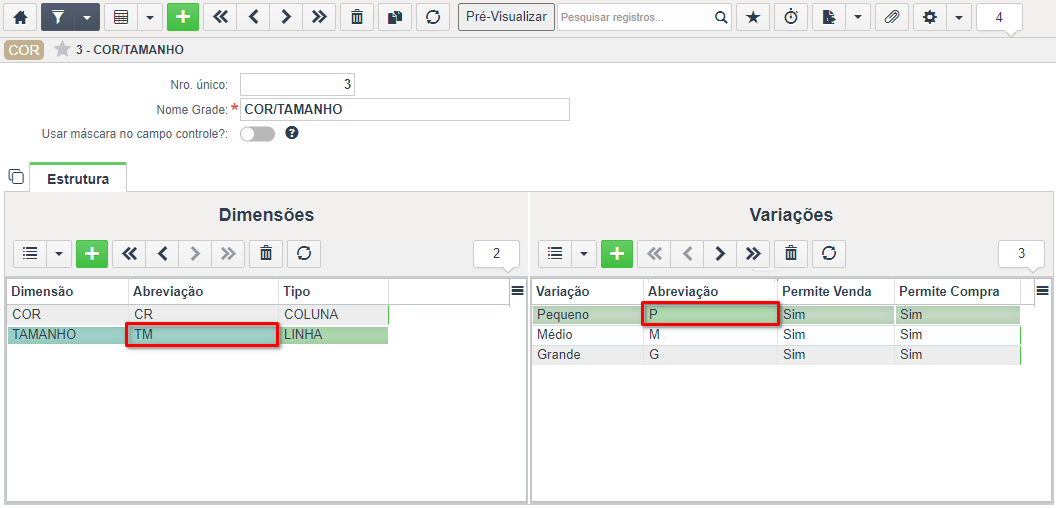Open the settings gear dropdown arrow
Viewport: 1056px width, 508px height.
tap(959, 18)
